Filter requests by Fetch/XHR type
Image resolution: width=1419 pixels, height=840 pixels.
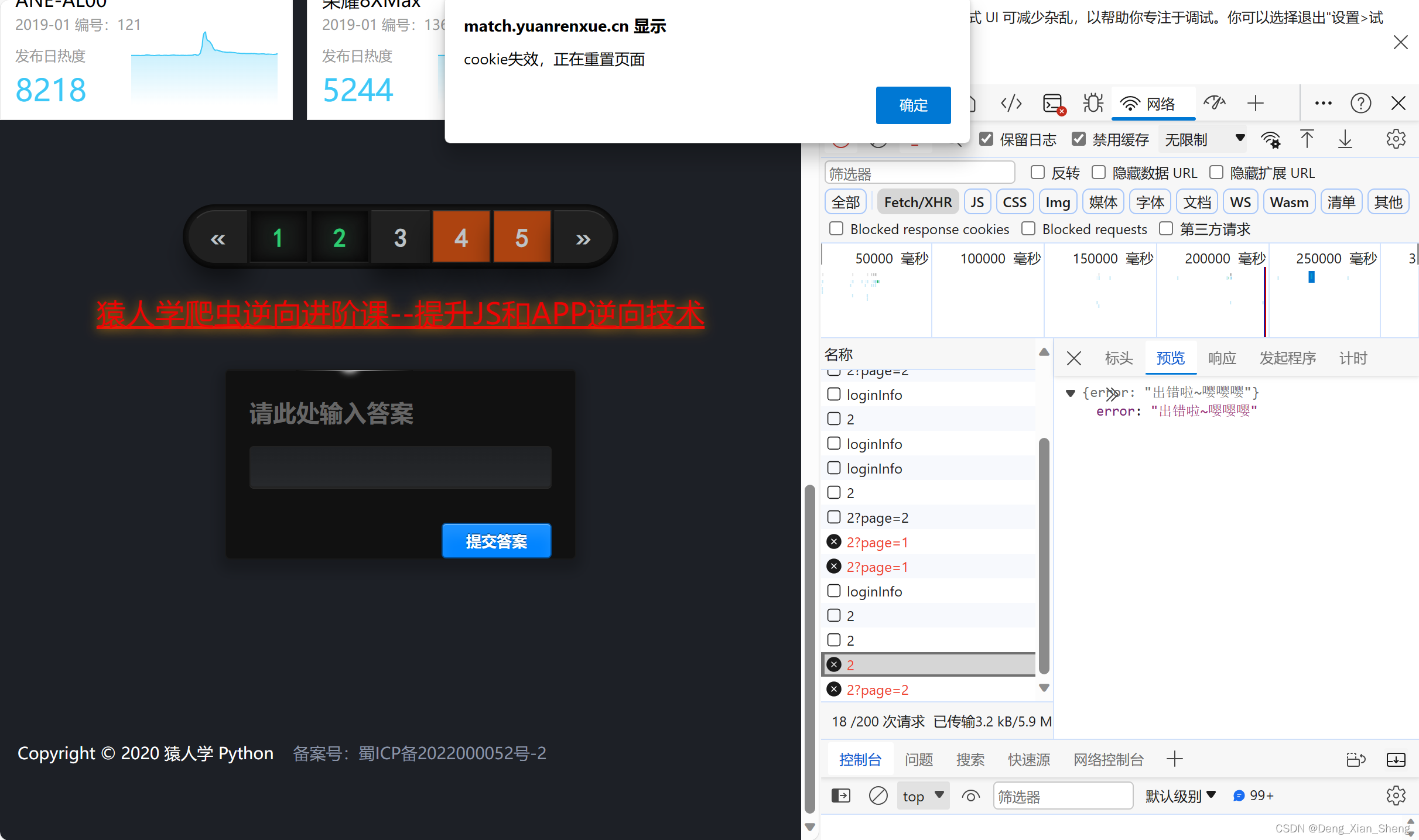(x=918, y=202)
